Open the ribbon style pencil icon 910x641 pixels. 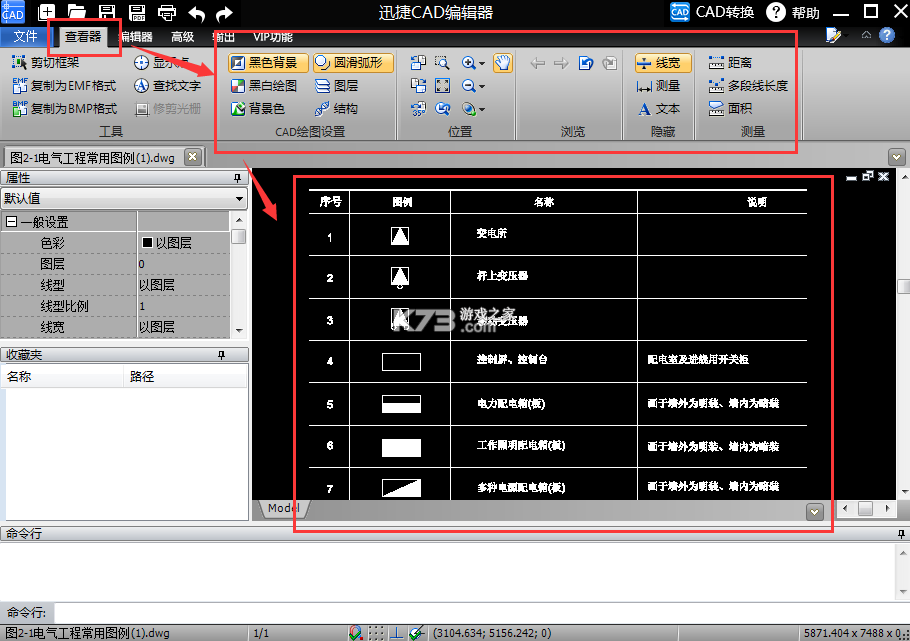pyautogui.click(x=833, y=36)
